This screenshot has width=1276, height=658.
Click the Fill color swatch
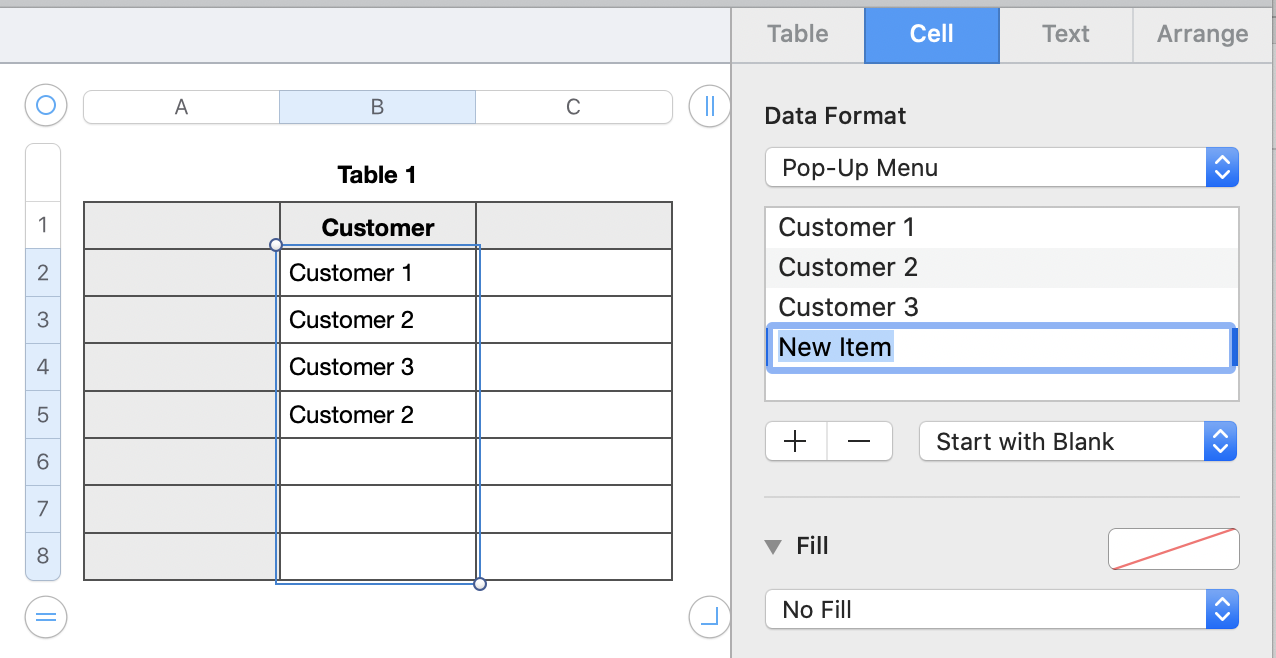coord(1173,549)
